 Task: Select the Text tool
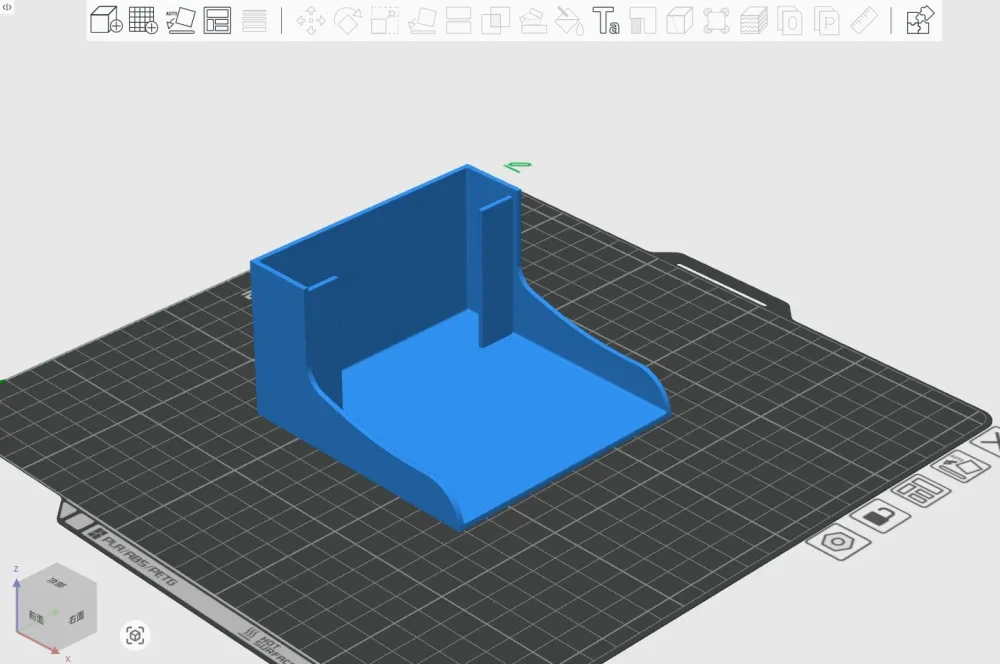point(604,19)
